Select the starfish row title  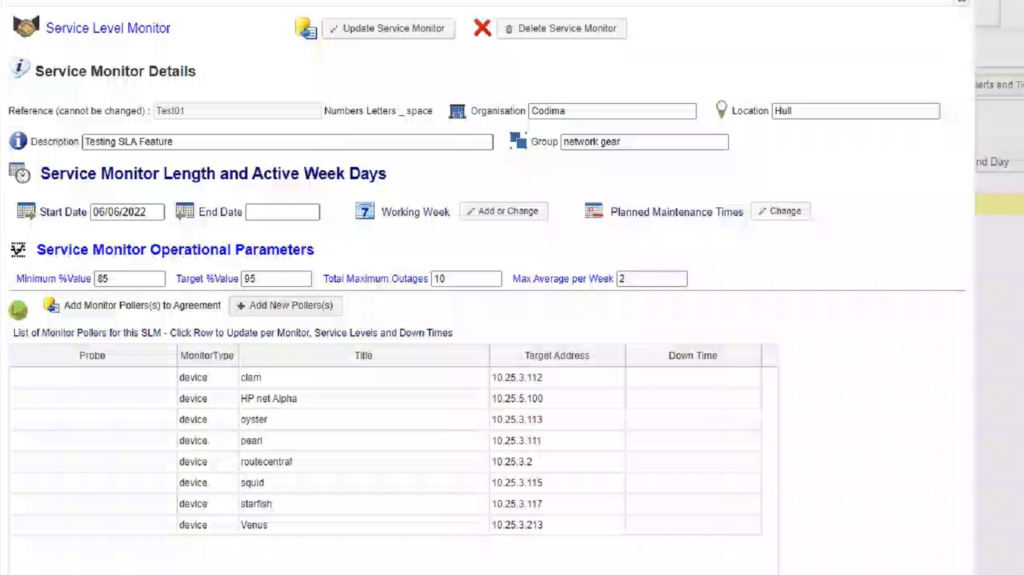click(256, 504)
